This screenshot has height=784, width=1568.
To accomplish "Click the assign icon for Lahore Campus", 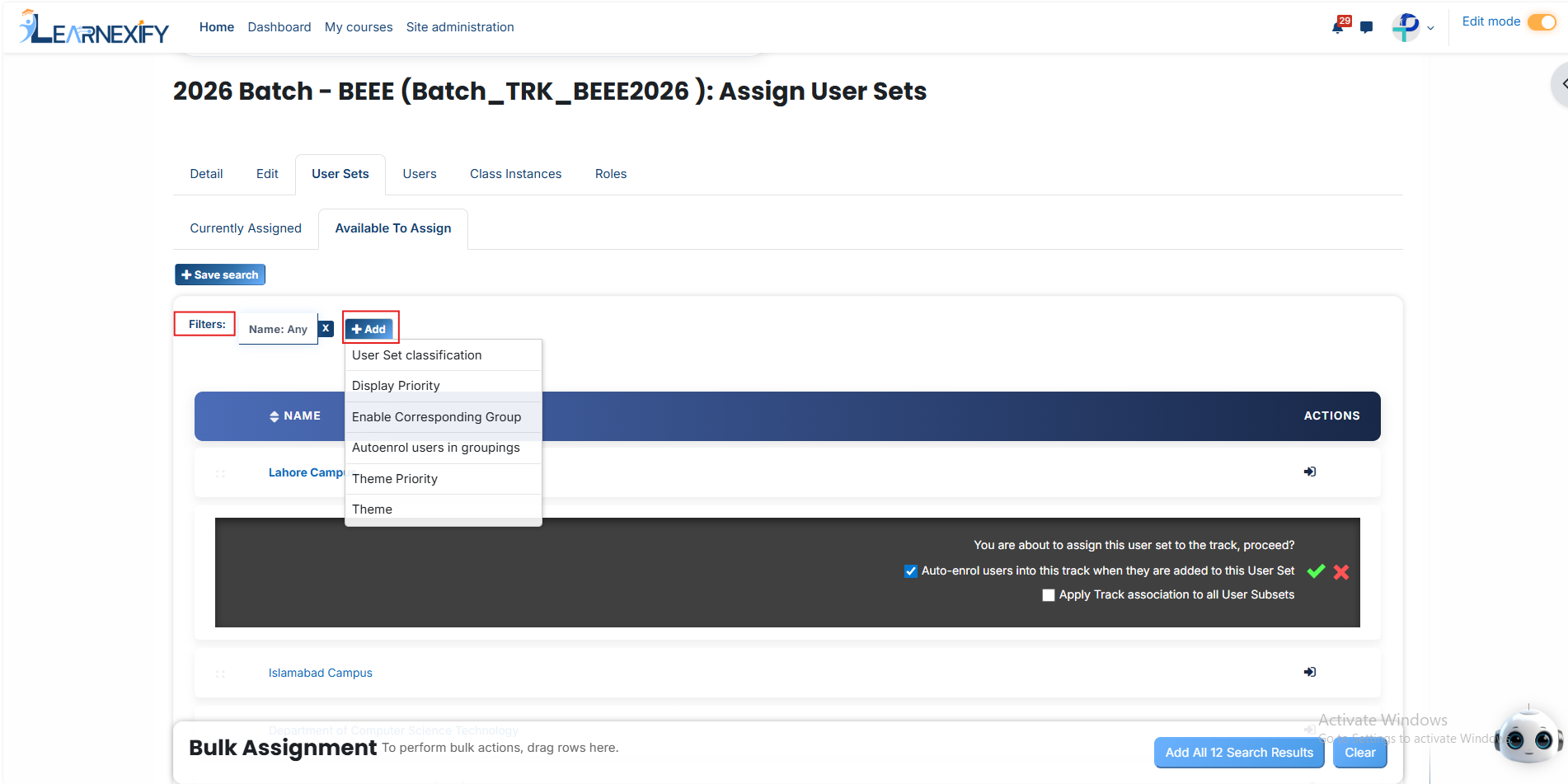I will [x=1310, y=472].
